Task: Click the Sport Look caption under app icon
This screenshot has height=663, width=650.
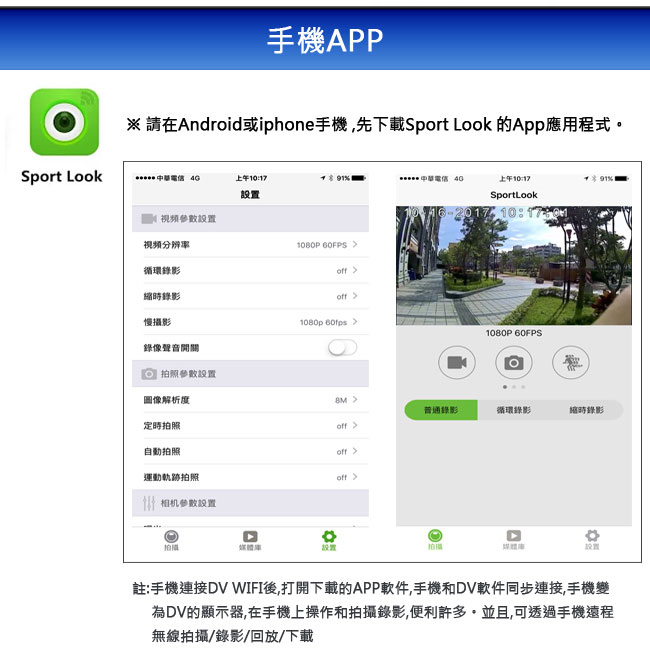Action: point(62,176)
